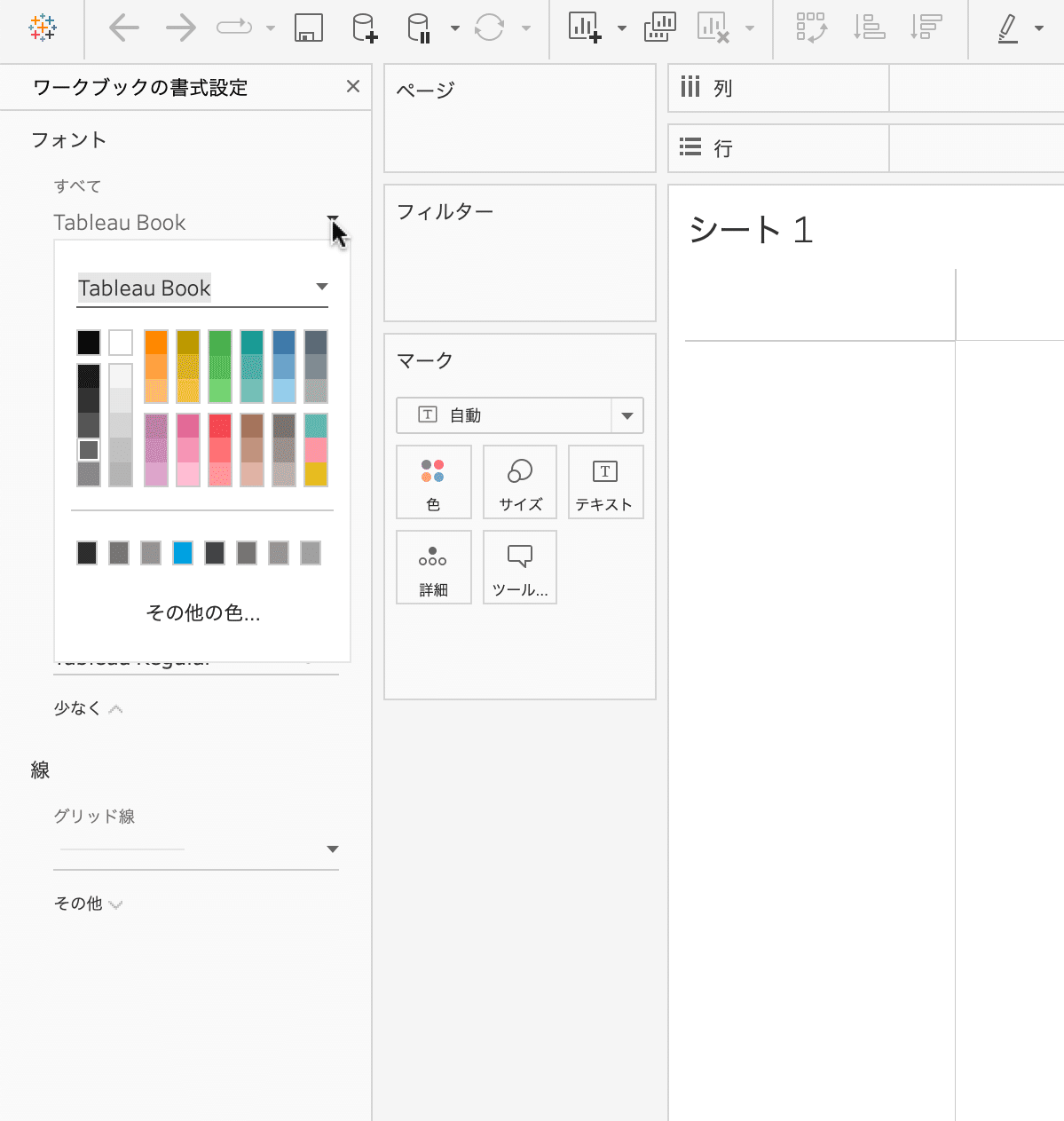Select the dark pink color swatch

pyautogui.click(x=188, y=426)
